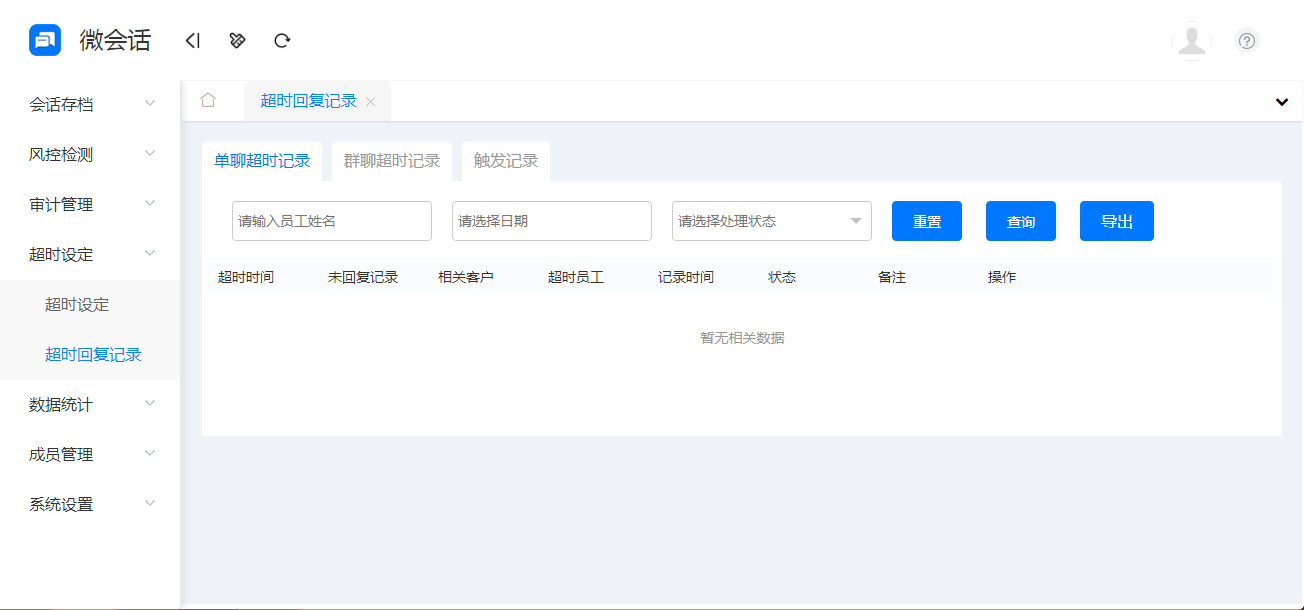This screenshot has width=1304, height=610.
Task: Close the 超时回复记录 tab with its x icon
Action: 370,101
